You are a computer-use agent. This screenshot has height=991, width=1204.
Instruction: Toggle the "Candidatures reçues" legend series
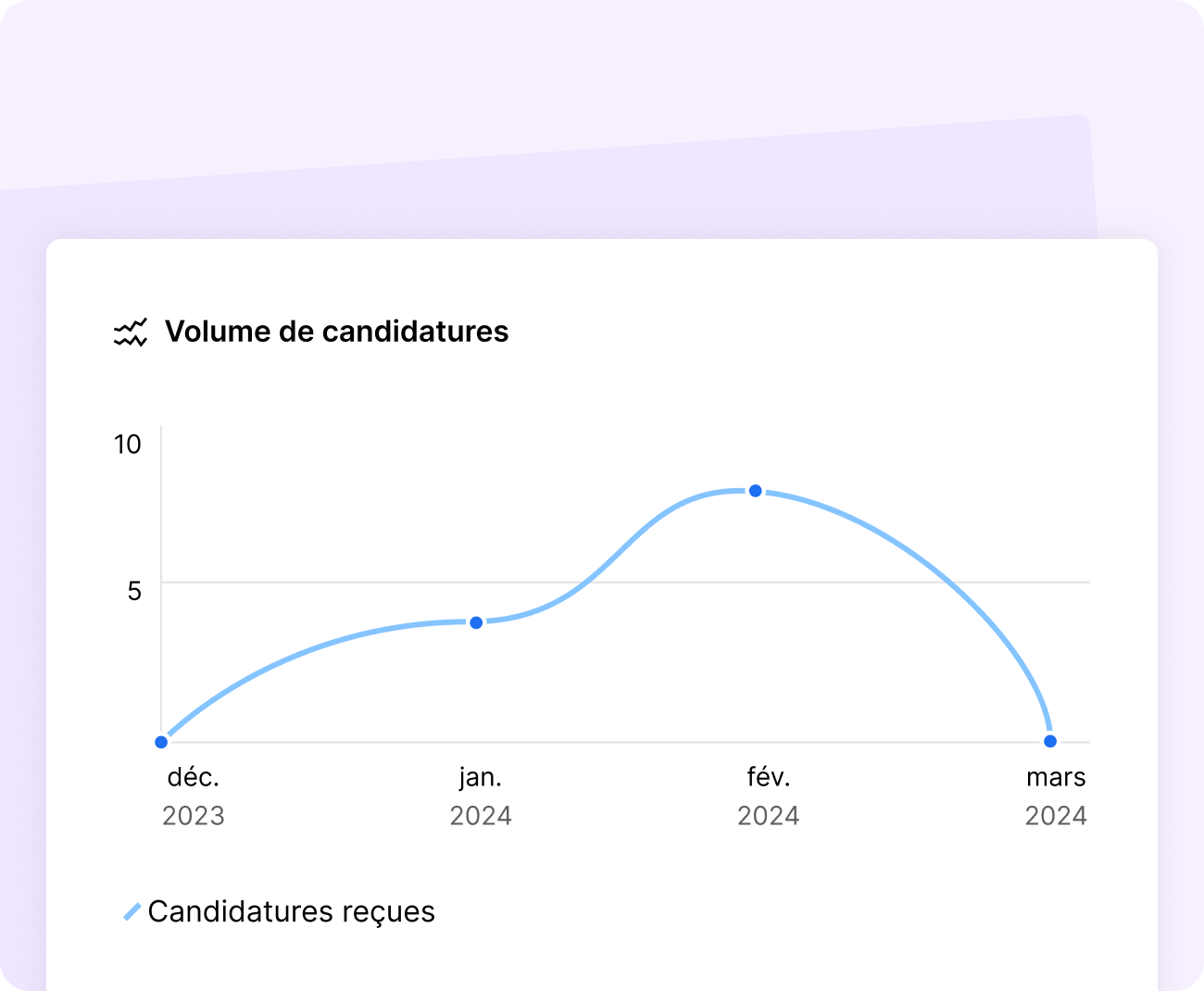(291, 911)
